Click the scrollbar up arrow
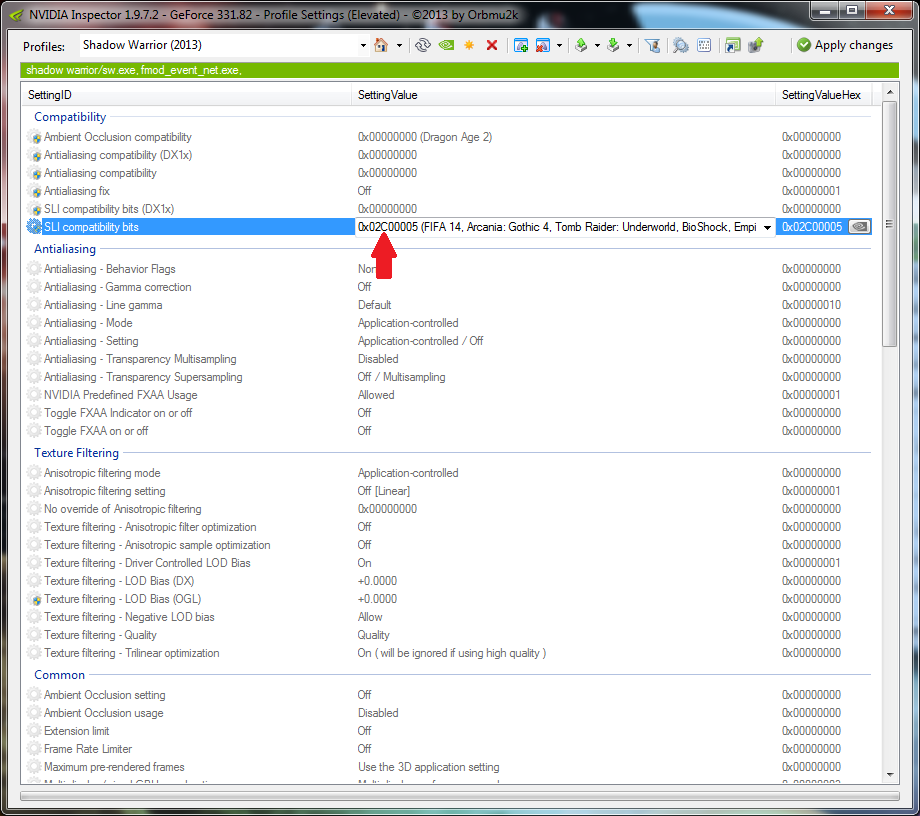 [x=889, y=92]
